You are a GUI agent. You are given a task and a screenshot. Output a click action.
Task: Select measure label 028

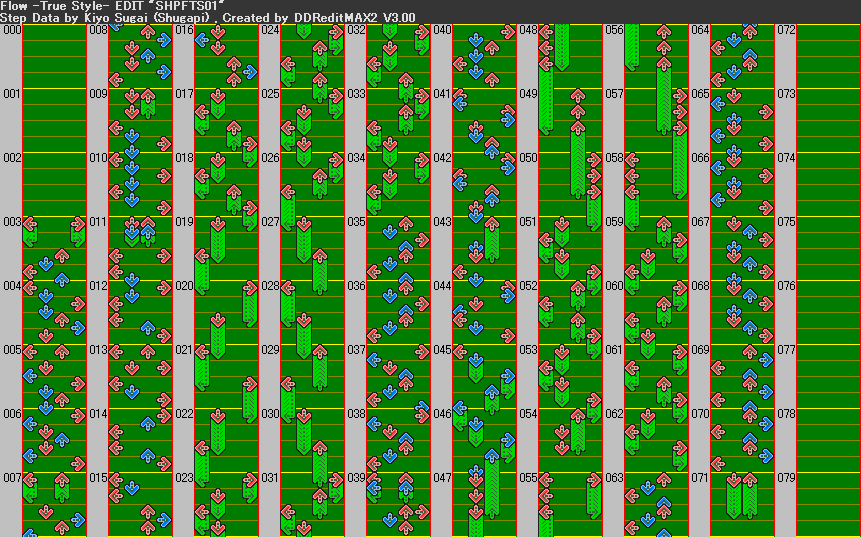(x=270, y=286)
